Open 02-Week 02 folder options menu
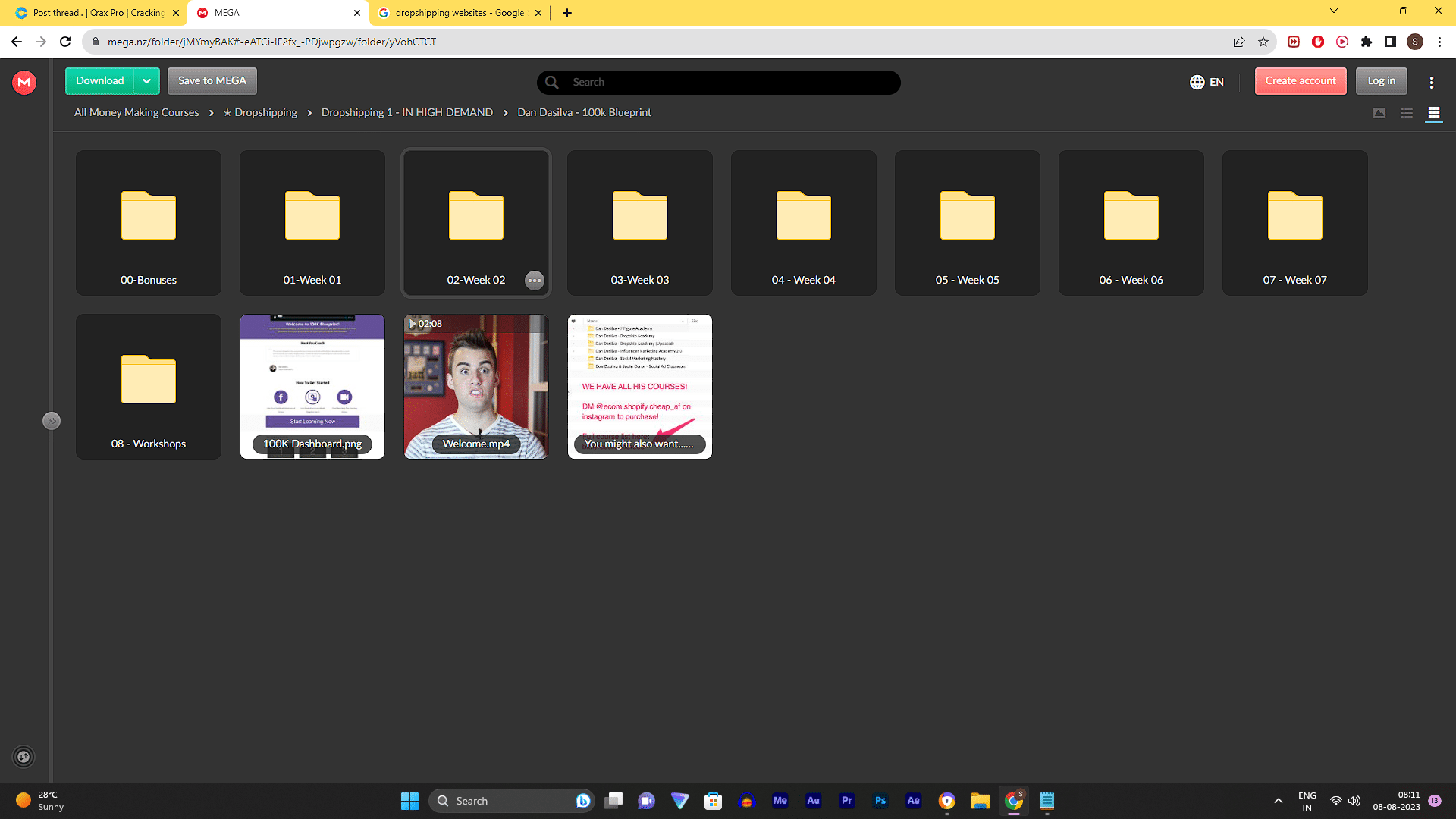 point(535,281)
